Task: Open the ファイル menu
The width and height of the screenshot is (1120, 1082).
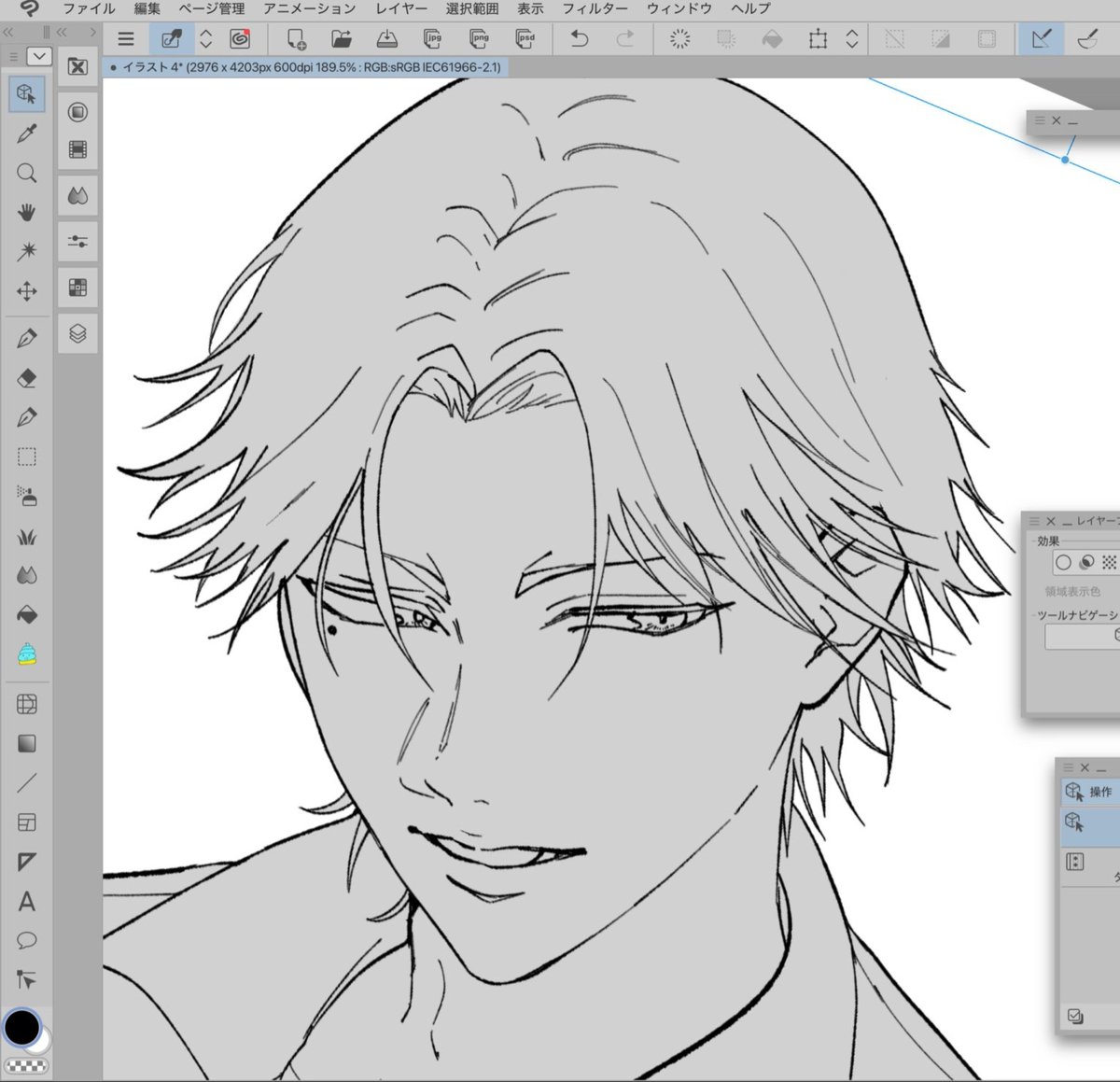Action: tap(89, 8)
